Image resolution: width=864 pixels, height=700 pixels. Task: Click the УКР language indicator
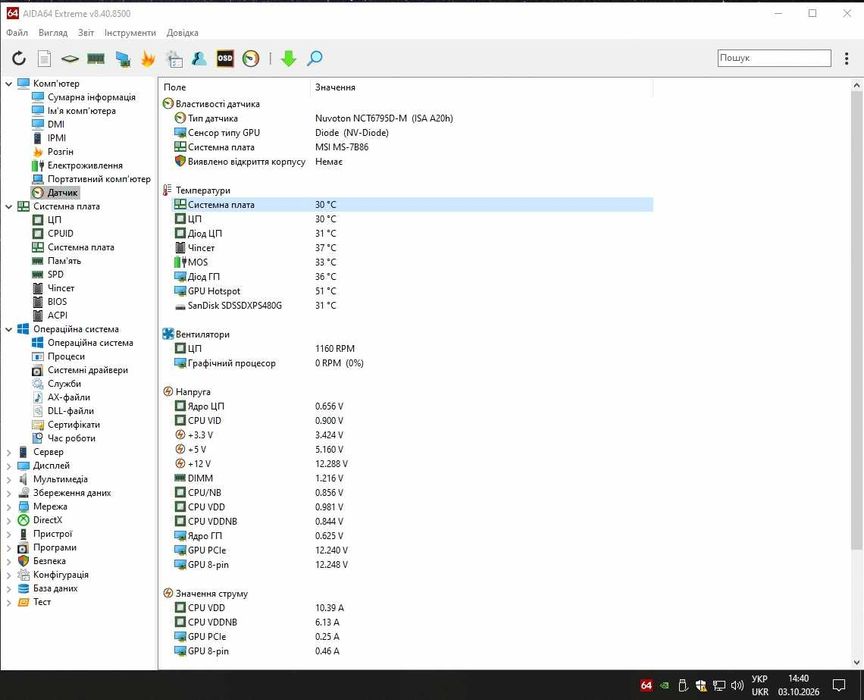point(759,679)
